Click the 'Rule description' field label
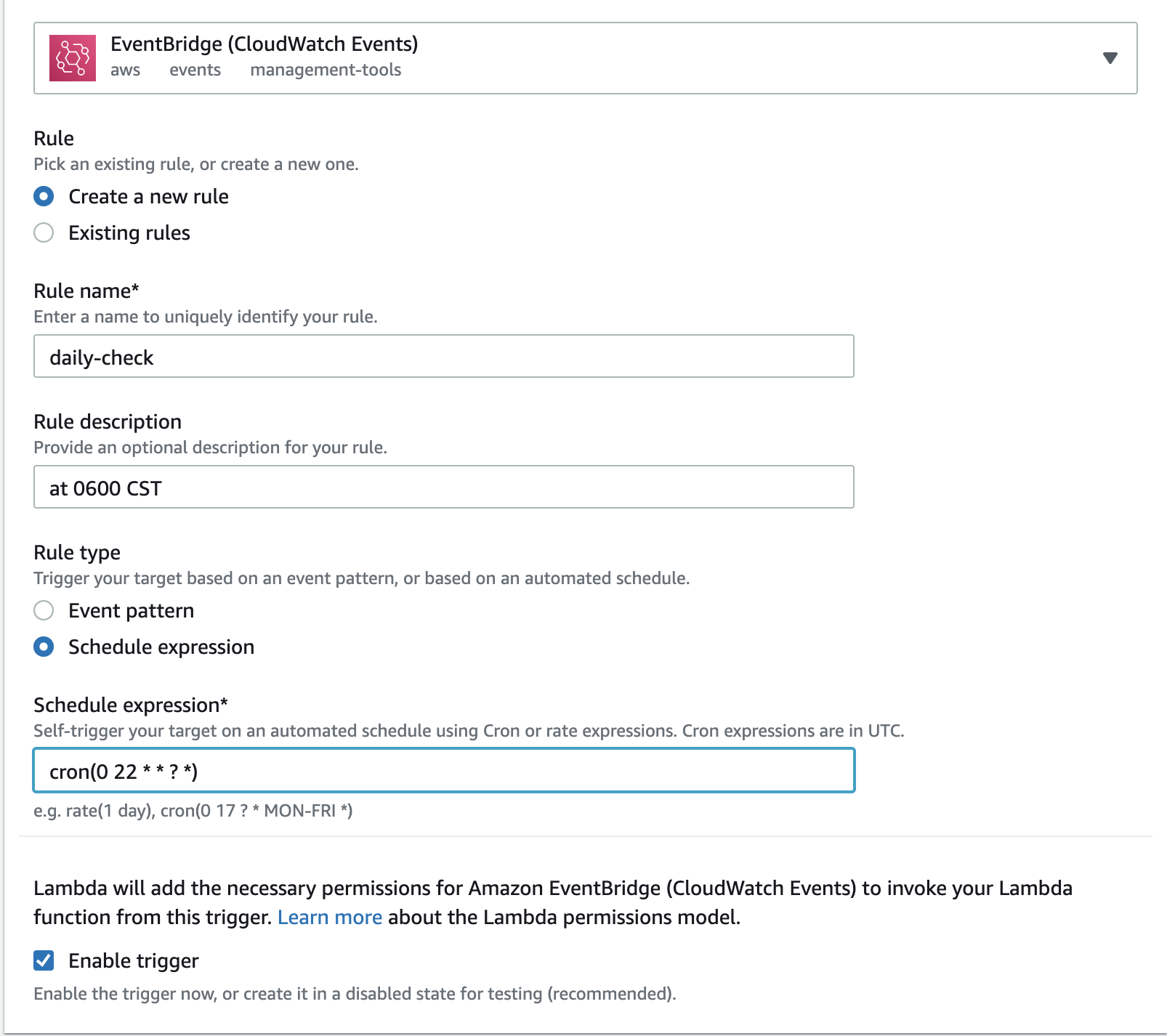 [x=108, y=421]
